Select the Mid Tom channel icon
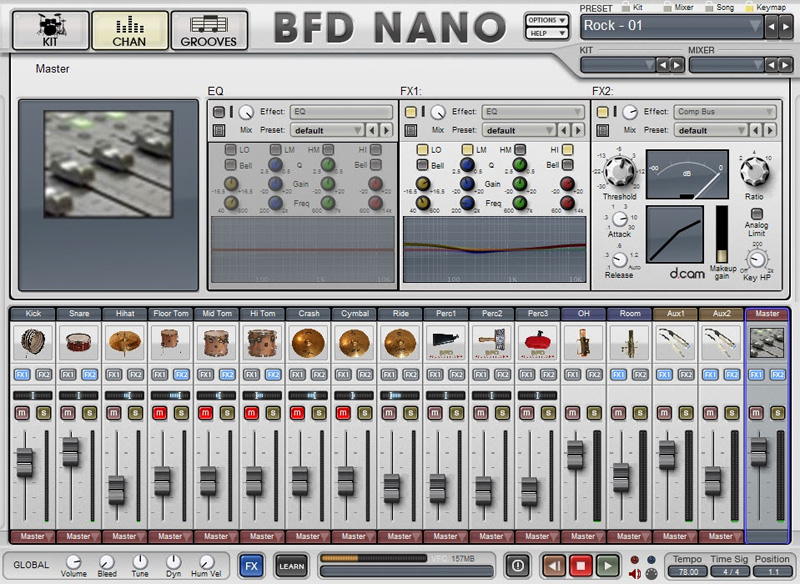This screenshot has width=800, height=584. pyautogui.click(x=217, y=342)
